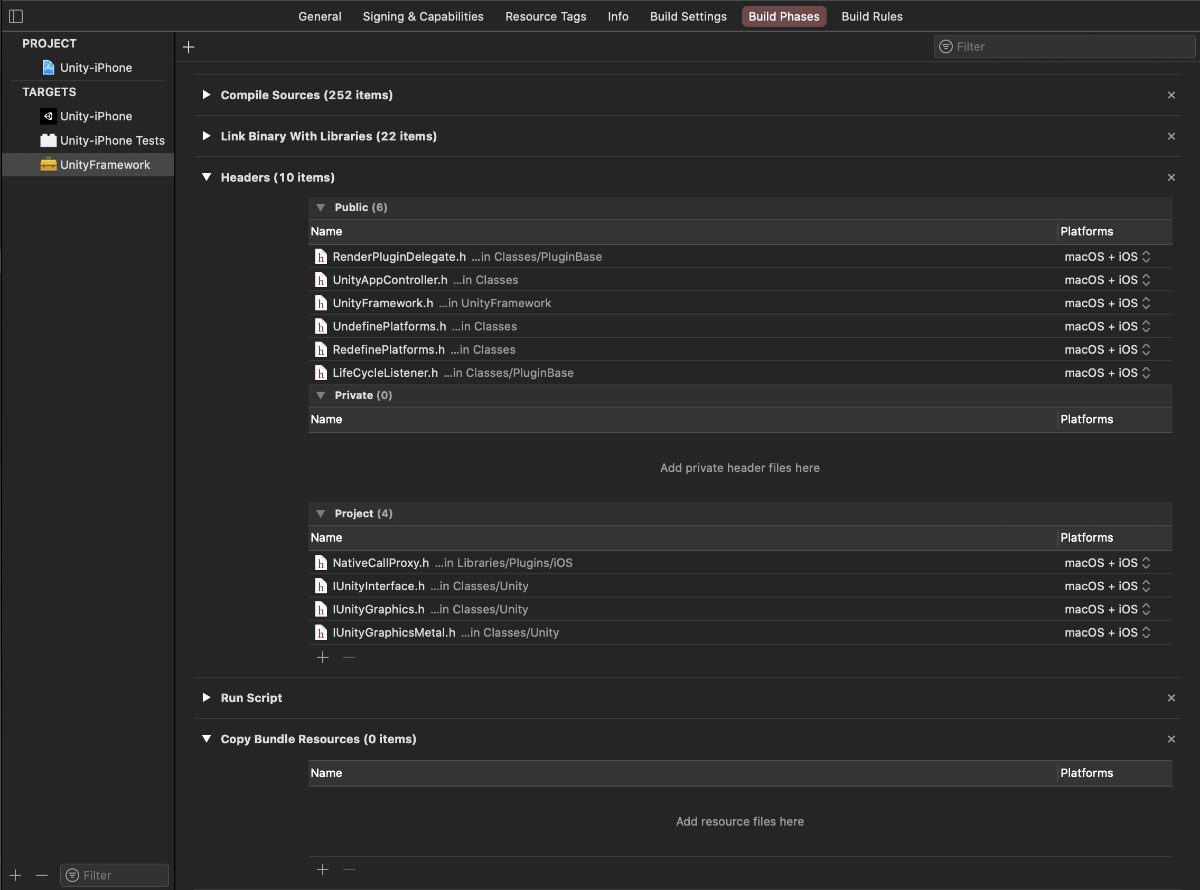Collapse the Headers phase

[x=206, y=177]
